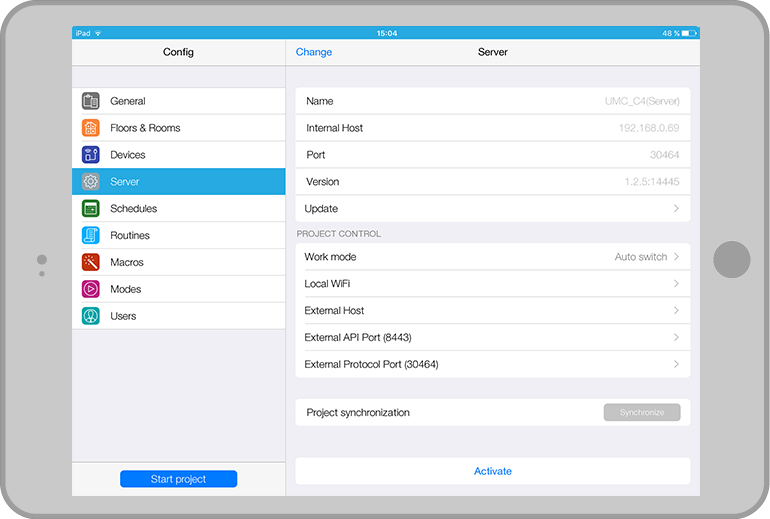Viewport: 770px width, 519px height.
Task: Open Work mode Auto switch selector
Action: 647,257
